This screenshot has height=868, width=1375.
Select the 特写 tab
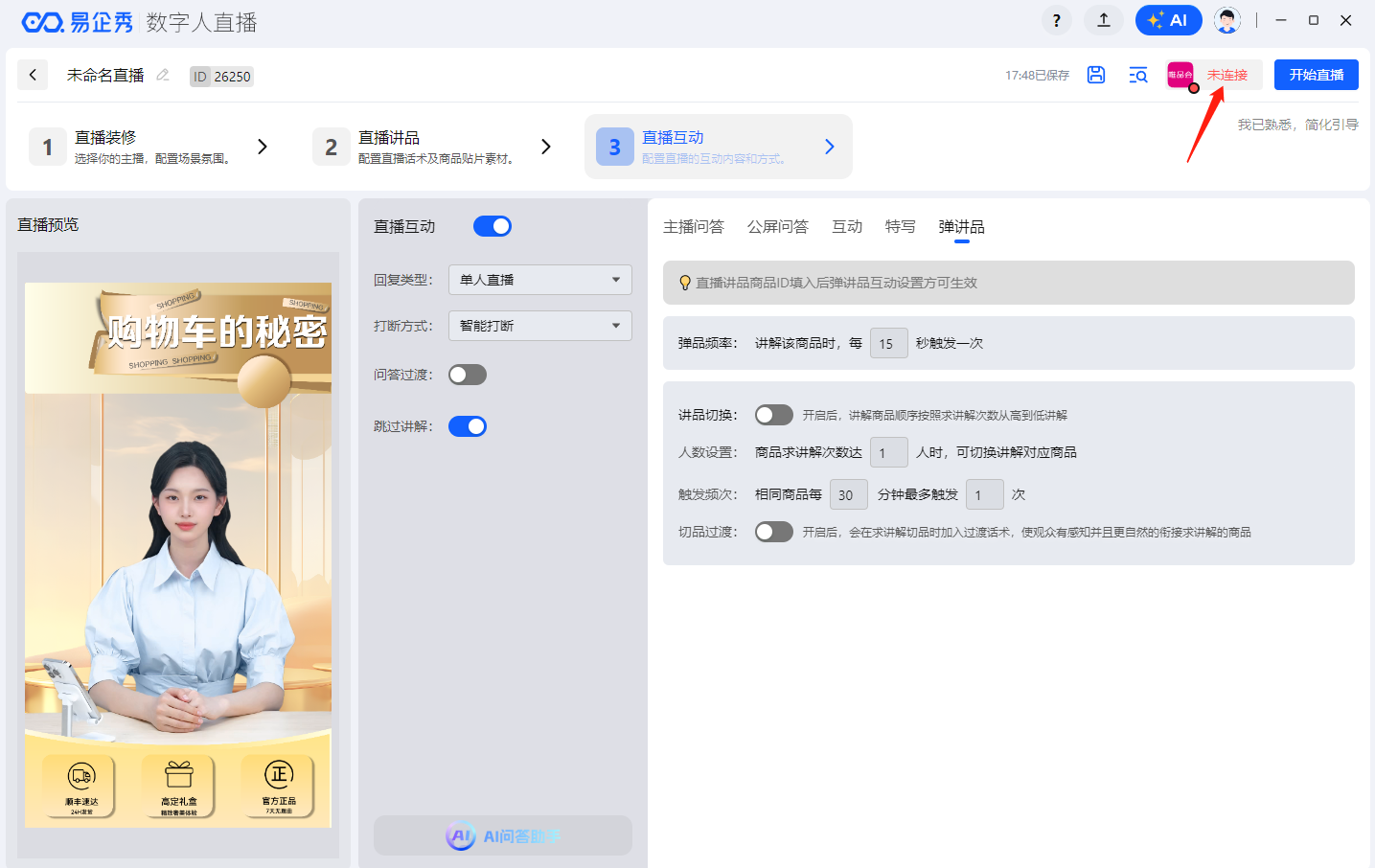click(900, 227)
